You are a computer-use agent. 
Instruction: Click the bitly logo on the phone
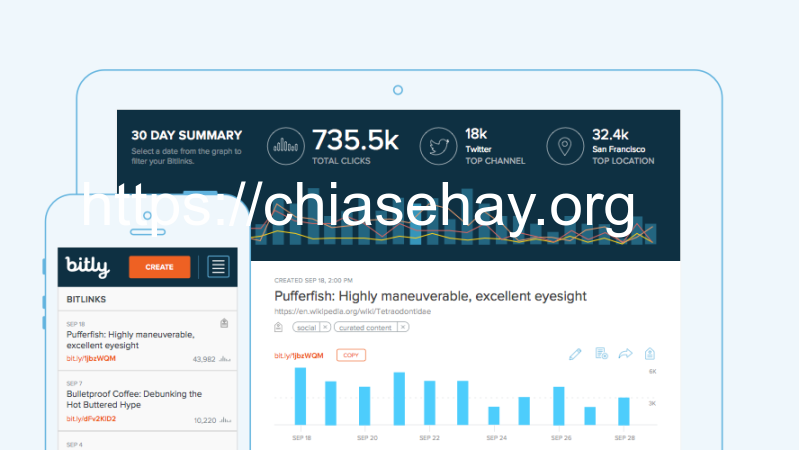[87, 267]
